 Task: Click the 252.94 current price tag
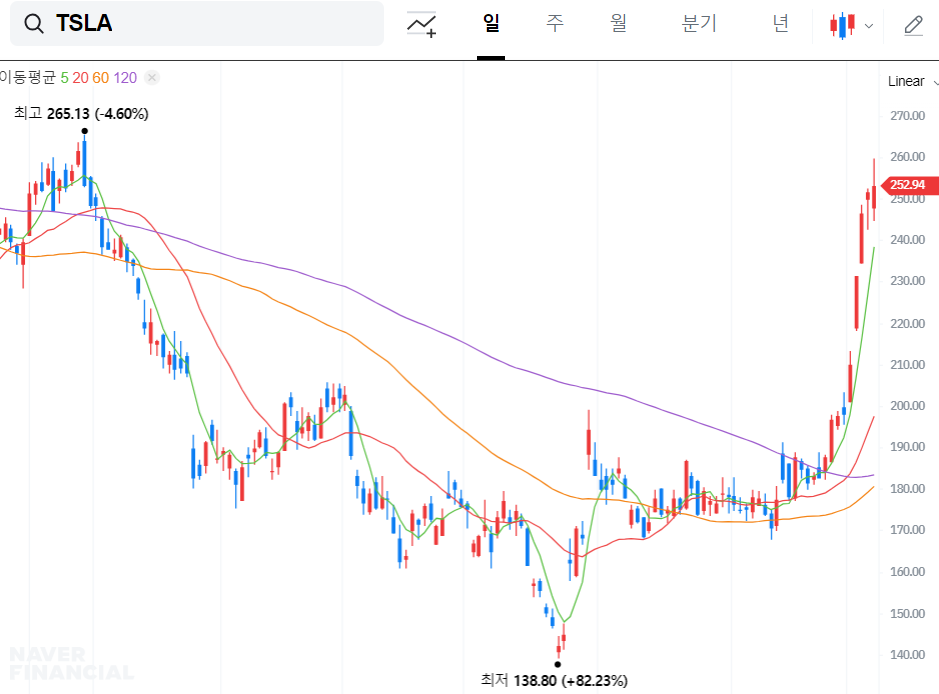tap(910, 184)
